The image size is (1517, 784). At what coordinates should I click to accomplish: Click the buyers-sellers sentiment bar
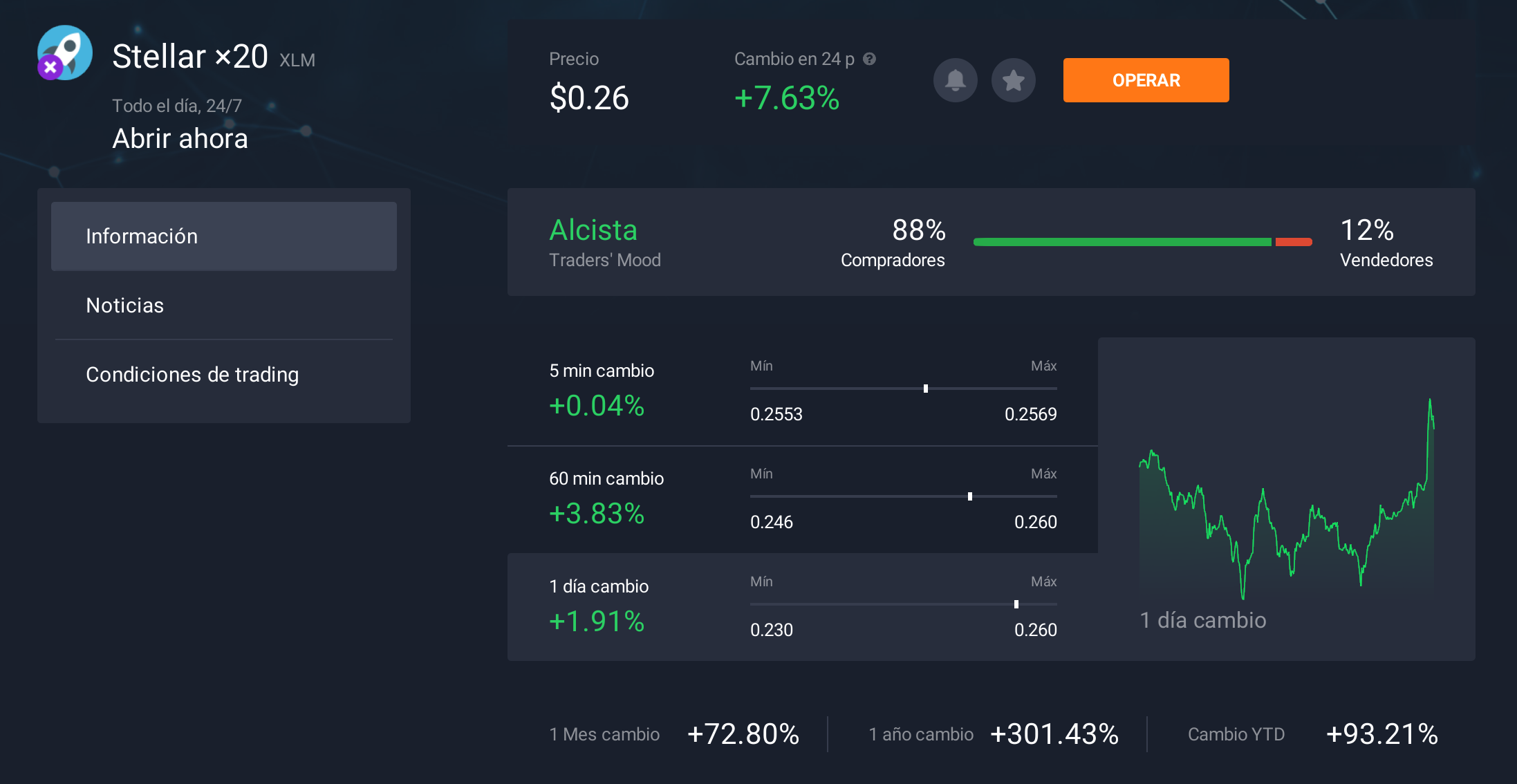click(x=1142, y=242)
